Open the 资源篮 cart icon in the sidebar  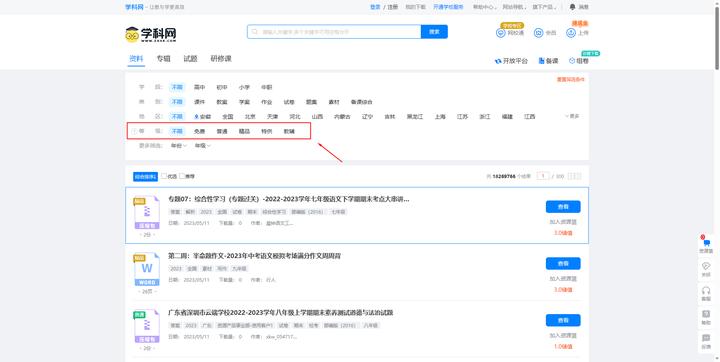coord(706,243)
